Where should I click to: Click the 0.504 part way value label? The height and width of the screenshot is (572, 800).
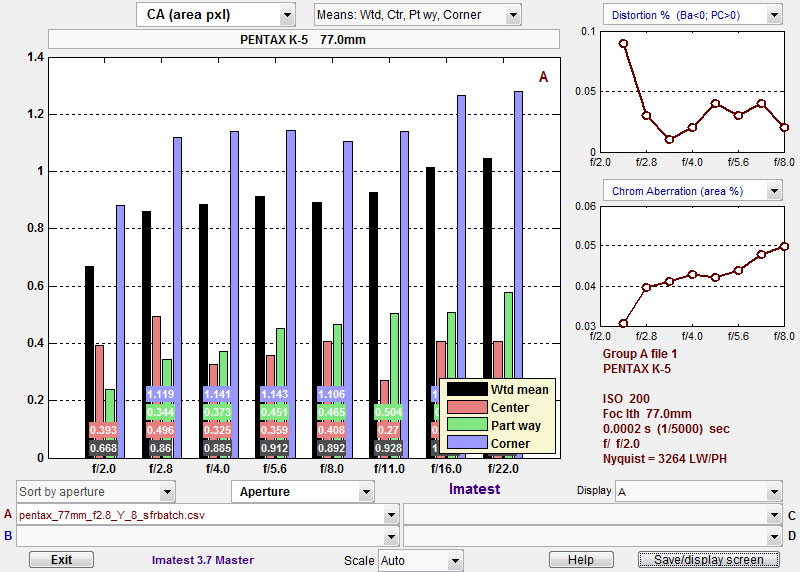(x=388, y=412)
